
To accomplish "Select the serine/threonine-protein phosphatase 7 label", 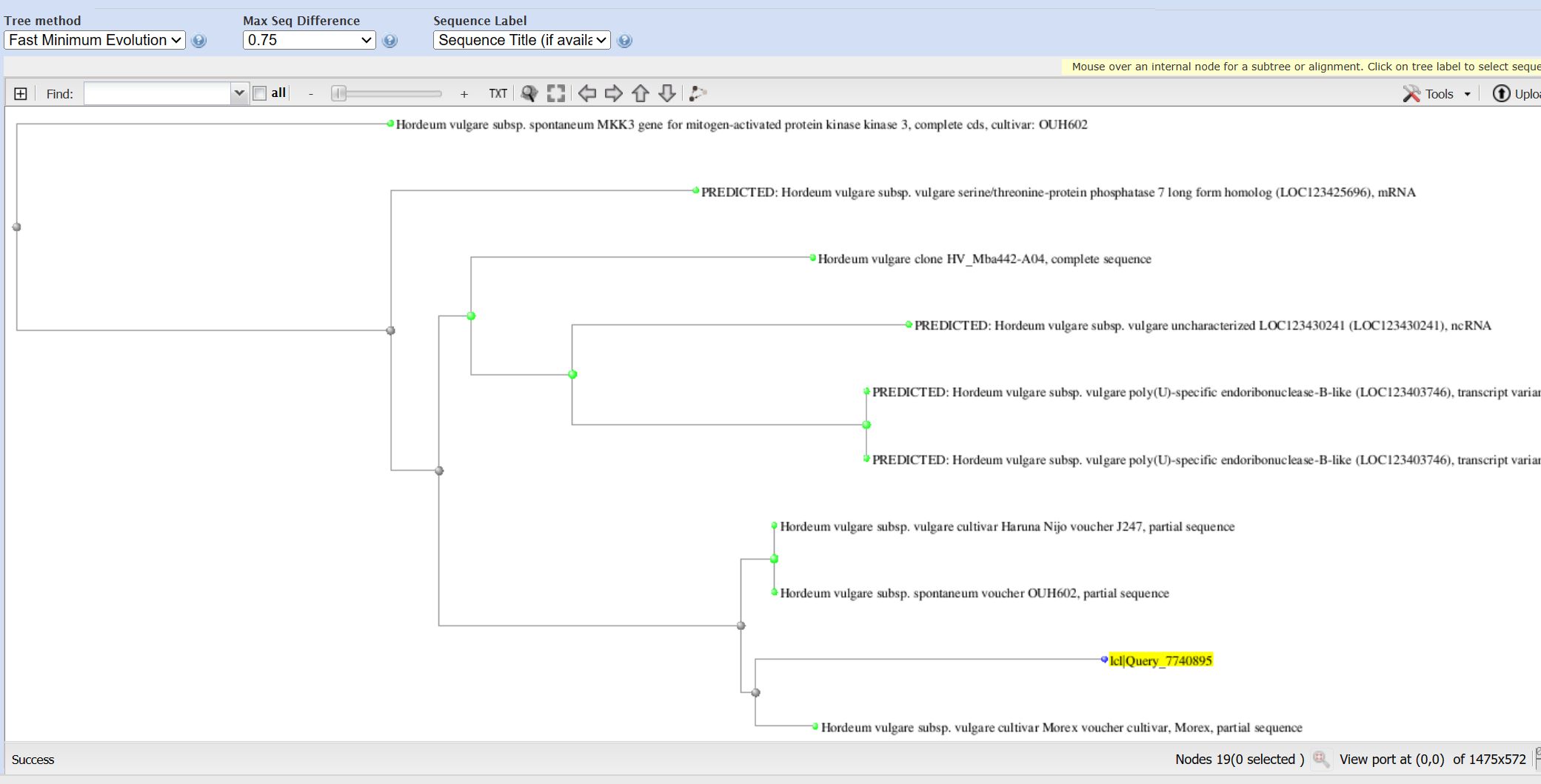I will click(1058, 192).
